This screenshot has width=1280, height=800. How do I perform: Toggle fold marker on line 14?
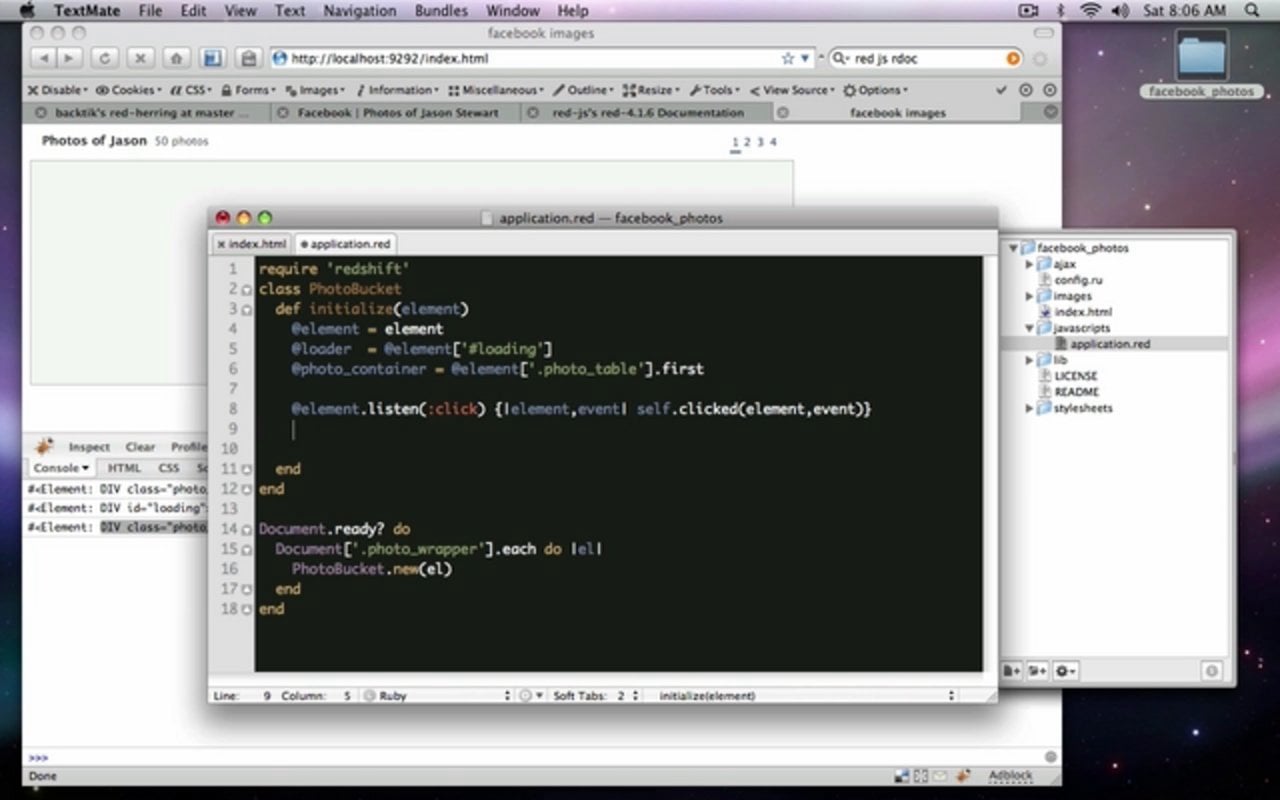point(247,530)
